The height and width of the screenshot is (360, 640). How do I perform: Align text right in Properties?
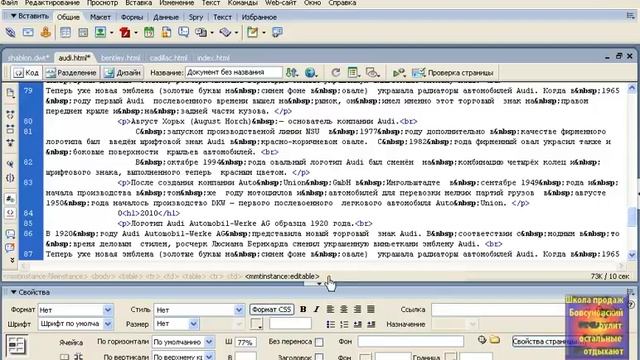coord(357,309)
